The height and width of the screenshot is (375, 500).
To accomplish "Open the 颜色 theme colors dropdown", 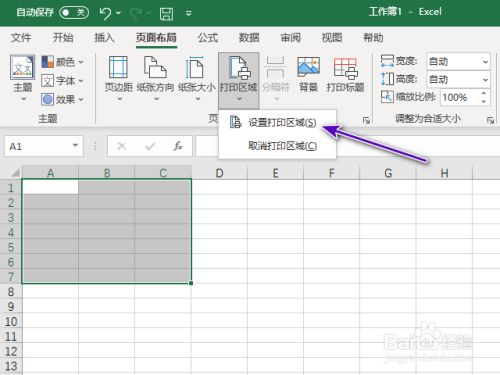I will click(63, 62).
